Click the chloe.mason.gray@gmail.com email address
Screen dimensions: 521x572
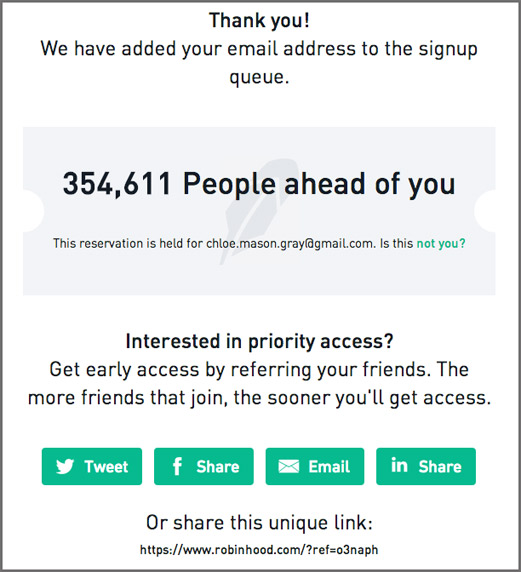click(290, 244)
